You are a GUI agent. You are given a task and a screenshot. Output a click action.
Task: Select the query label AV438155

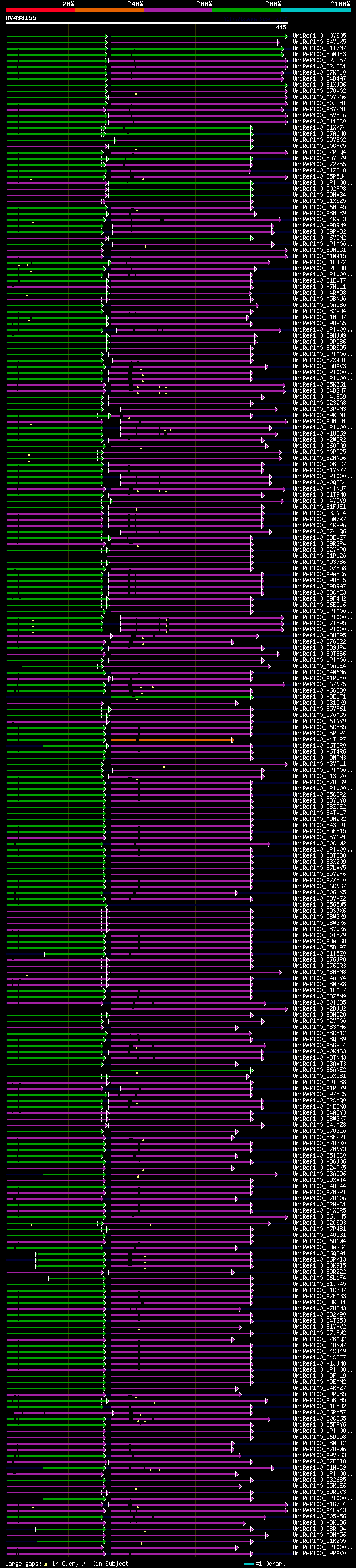(x=21, y=18)
